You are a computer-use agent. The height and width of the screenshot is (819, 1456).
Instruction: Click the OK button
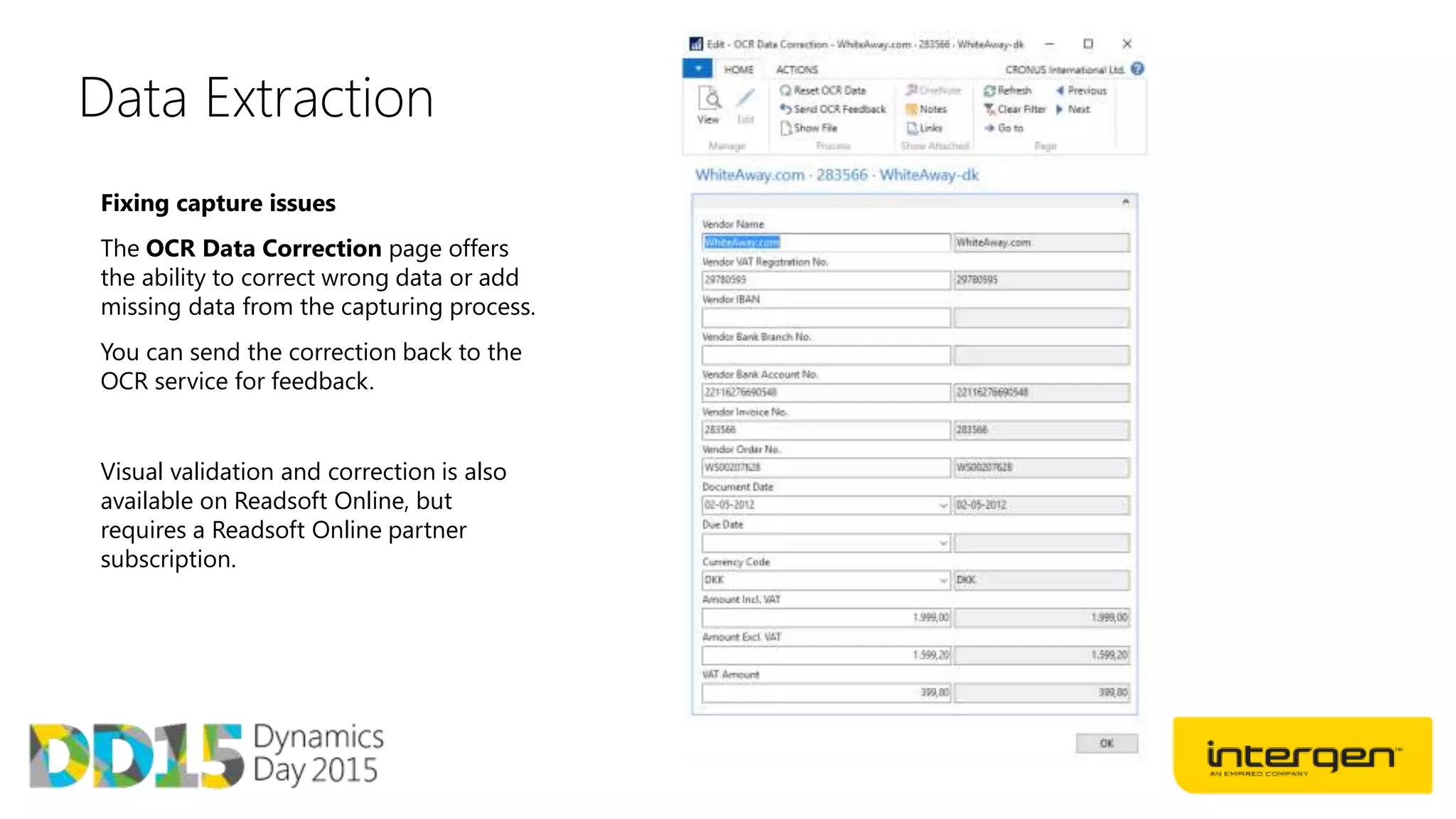[x=1107, y=743]
